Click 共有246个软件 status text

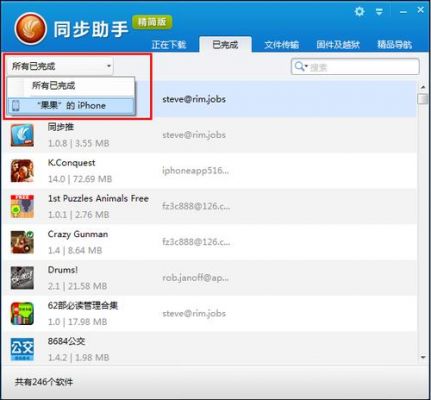(44, 382)
